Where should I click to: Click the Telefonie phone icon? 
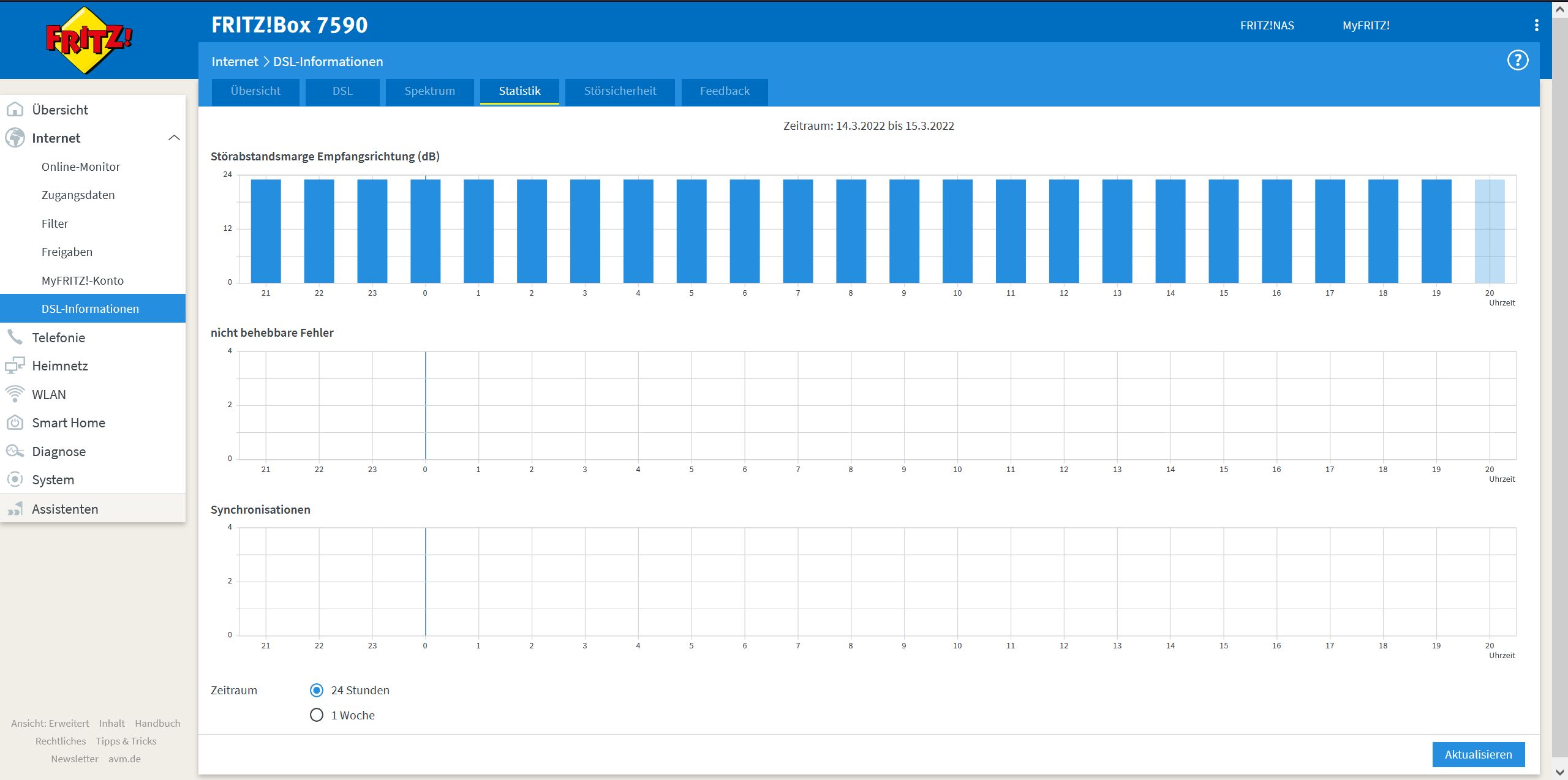pyautogui.click(x=15, y=337)
